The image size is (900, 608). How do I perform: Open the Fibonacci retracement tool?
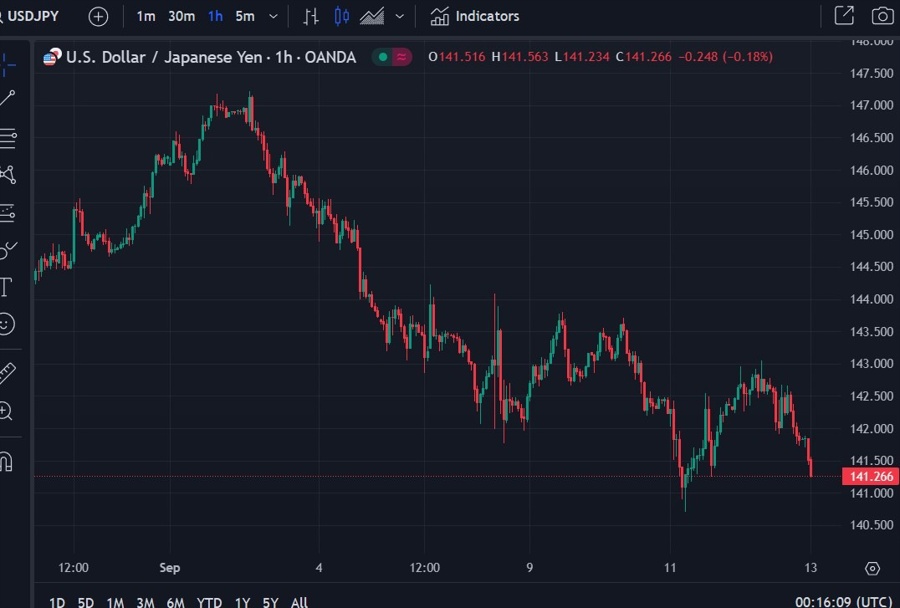(x=8, y=137)
